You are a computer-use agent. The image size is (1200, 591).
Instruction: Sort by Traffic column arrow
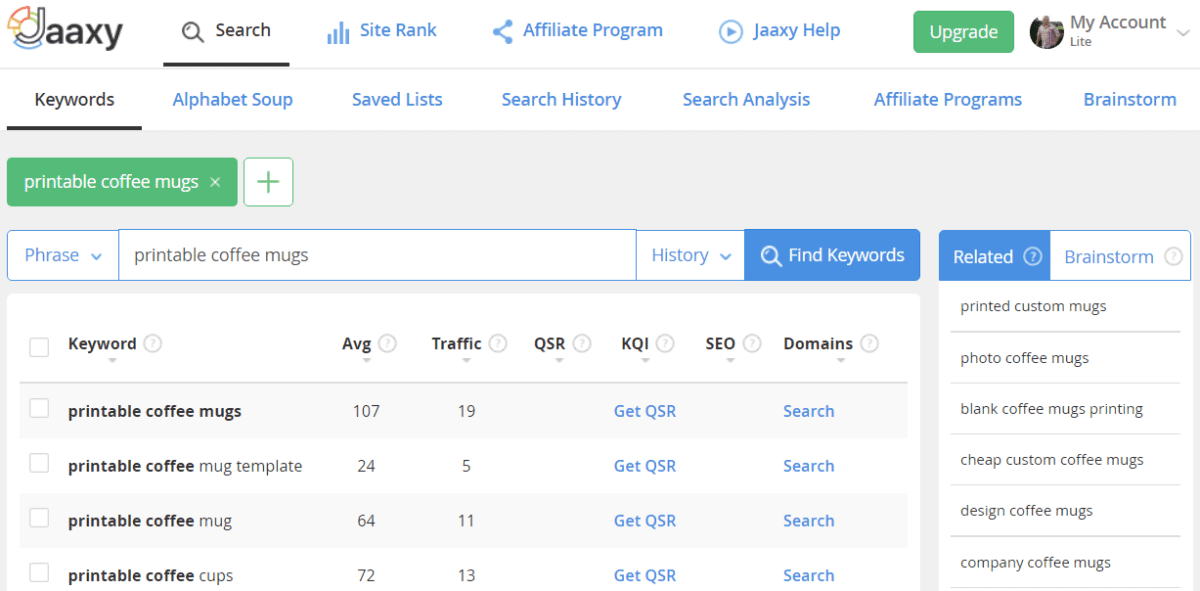[x=466, y=361]
